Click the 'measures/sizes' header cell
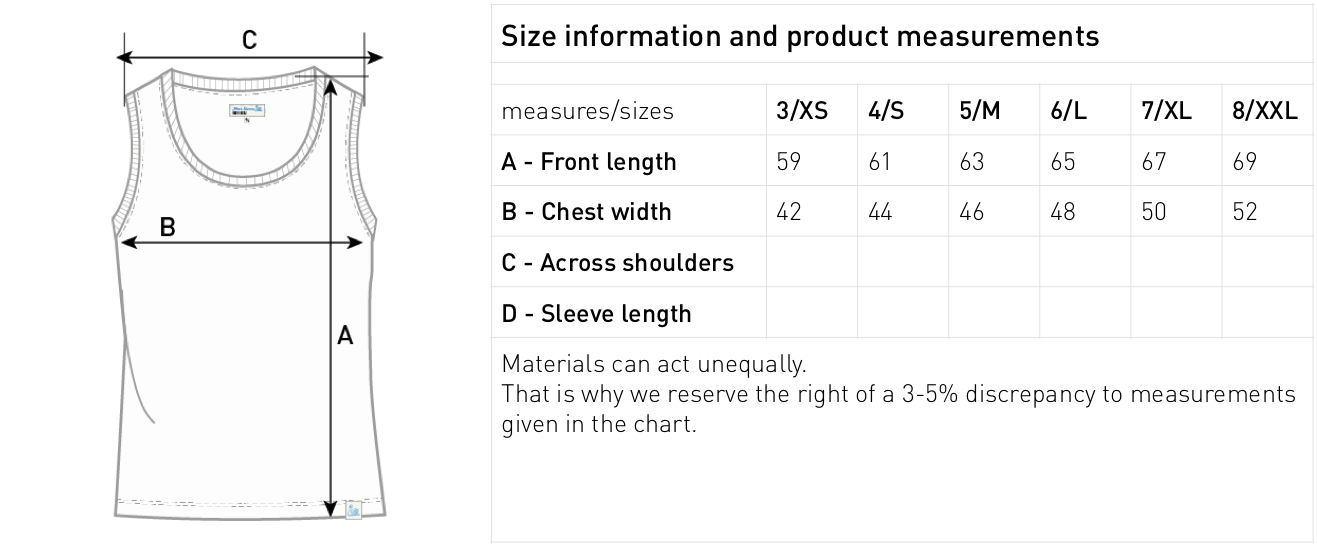The width and height of the screenshot is (1317, 547). coord(587,111)
